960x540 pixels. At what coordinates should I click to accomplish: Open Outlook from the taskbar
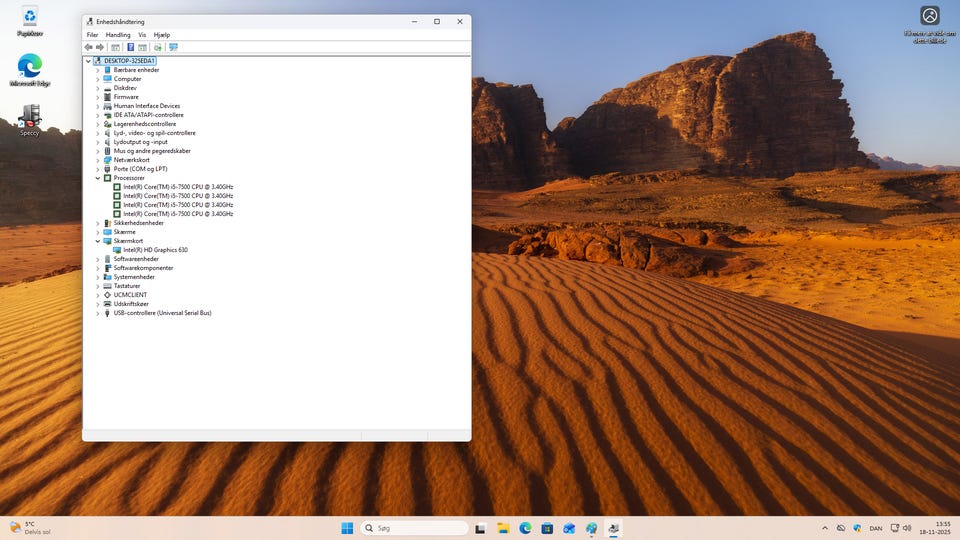[569, 528]
